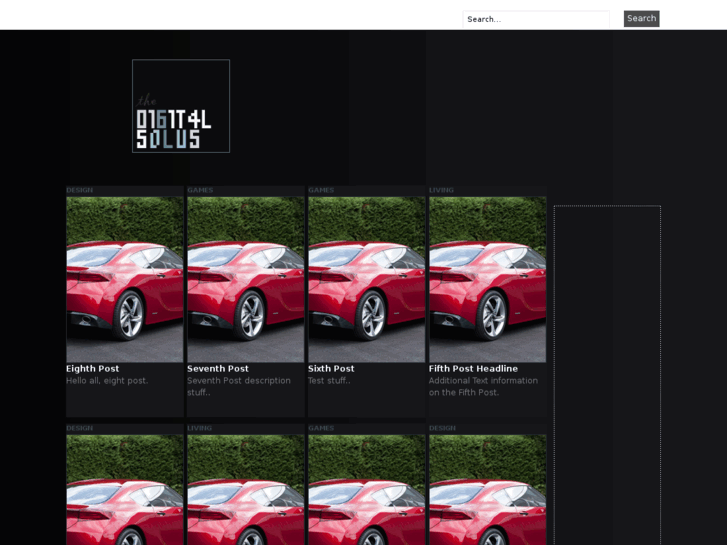Click the text 'Hello all, eight post.'
Image resolution: width=727 pixels, height=545 pixels.
point(107,381)
